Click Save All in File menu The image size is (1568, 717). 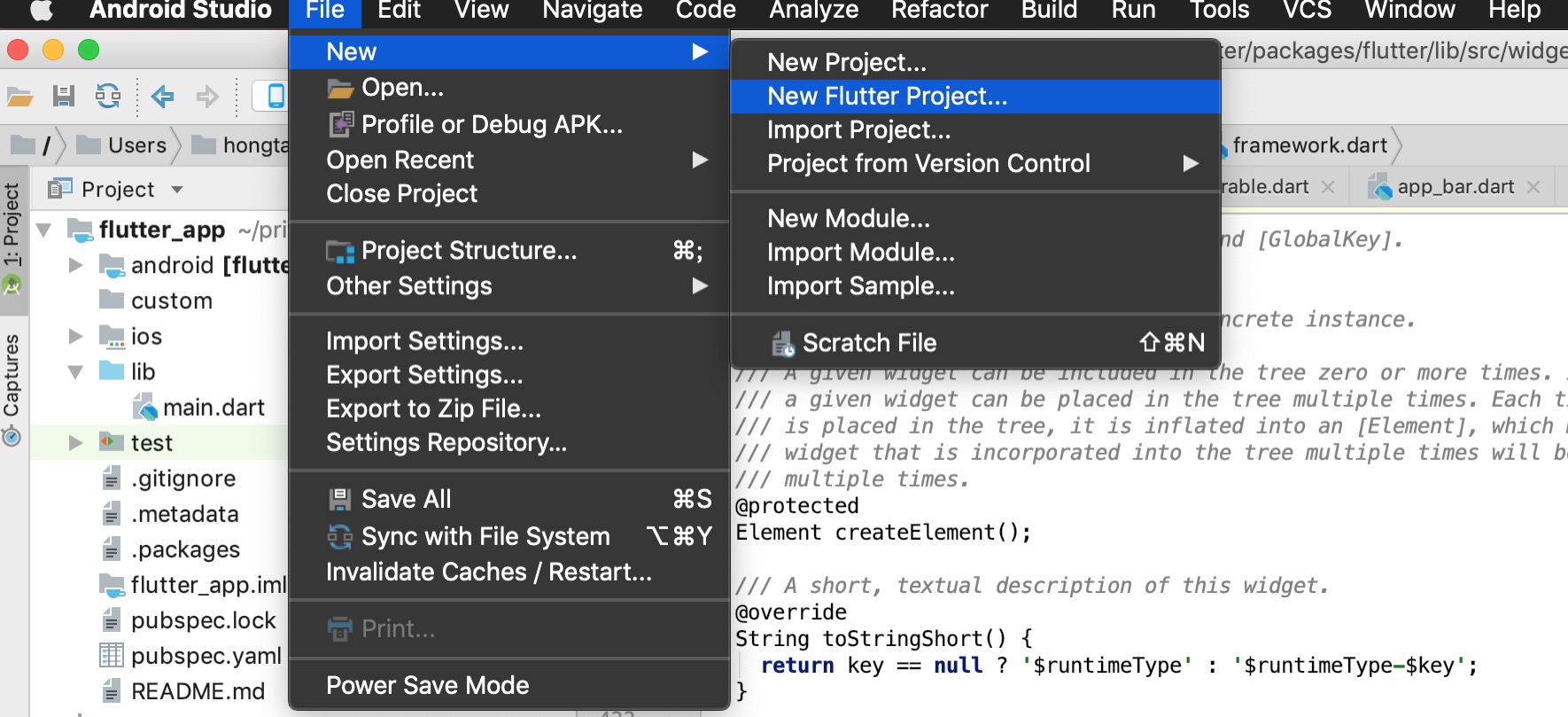509,499
